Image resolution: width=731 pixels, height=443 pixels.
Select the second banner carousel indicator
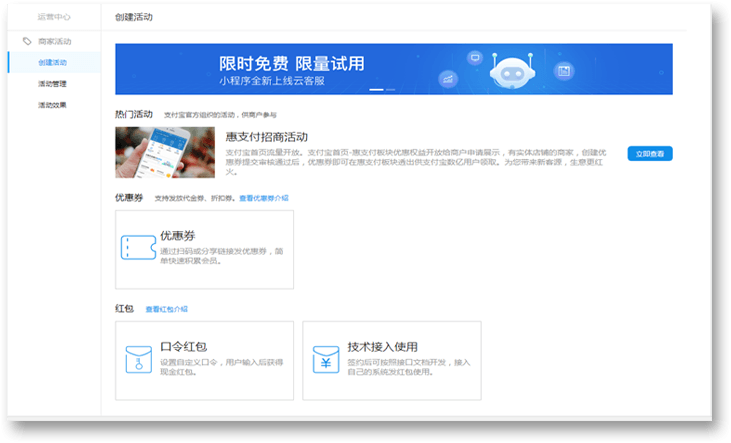[x=390, y=90]
